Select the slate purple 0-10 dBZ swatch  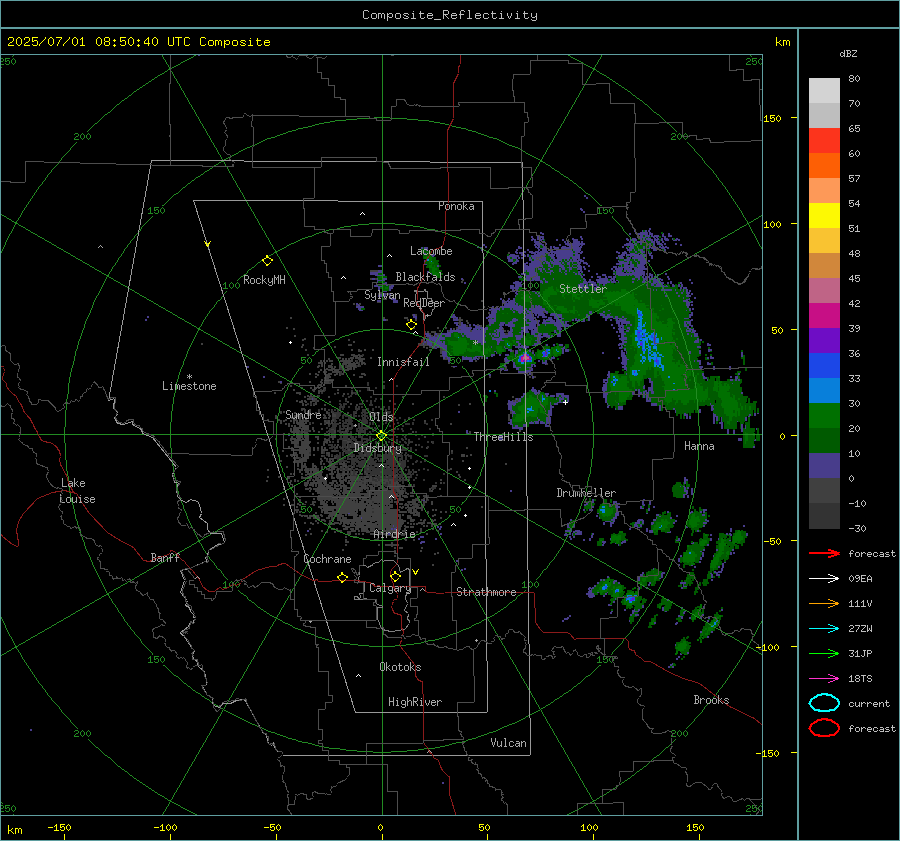tap(824, 466)
